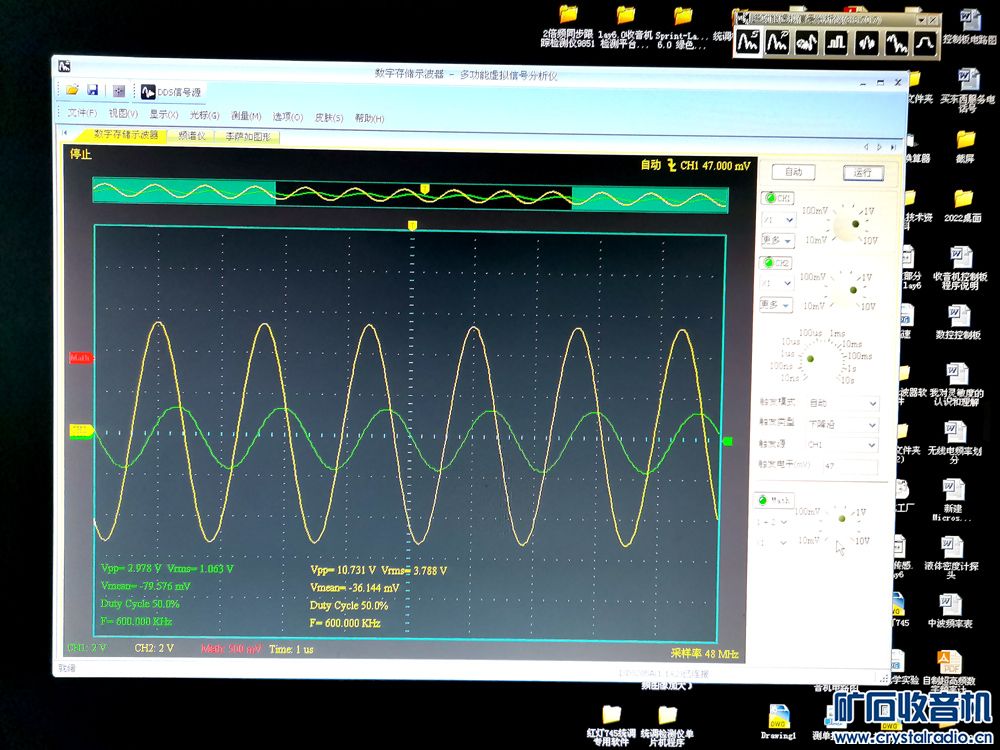Click the save floppy disk icon
This screenshot has height=750, width=1000.
click(x=92, y=90)
